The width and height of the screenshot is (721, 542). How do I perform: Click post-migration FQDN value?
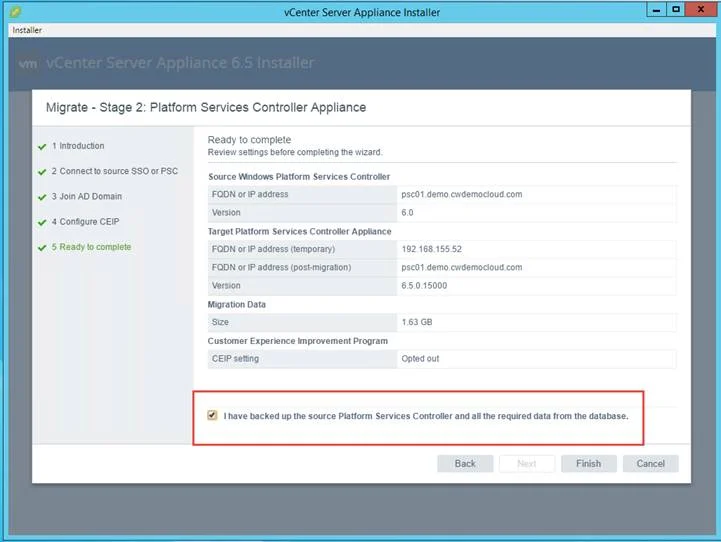pyautogui.click(x=462, y=267)
